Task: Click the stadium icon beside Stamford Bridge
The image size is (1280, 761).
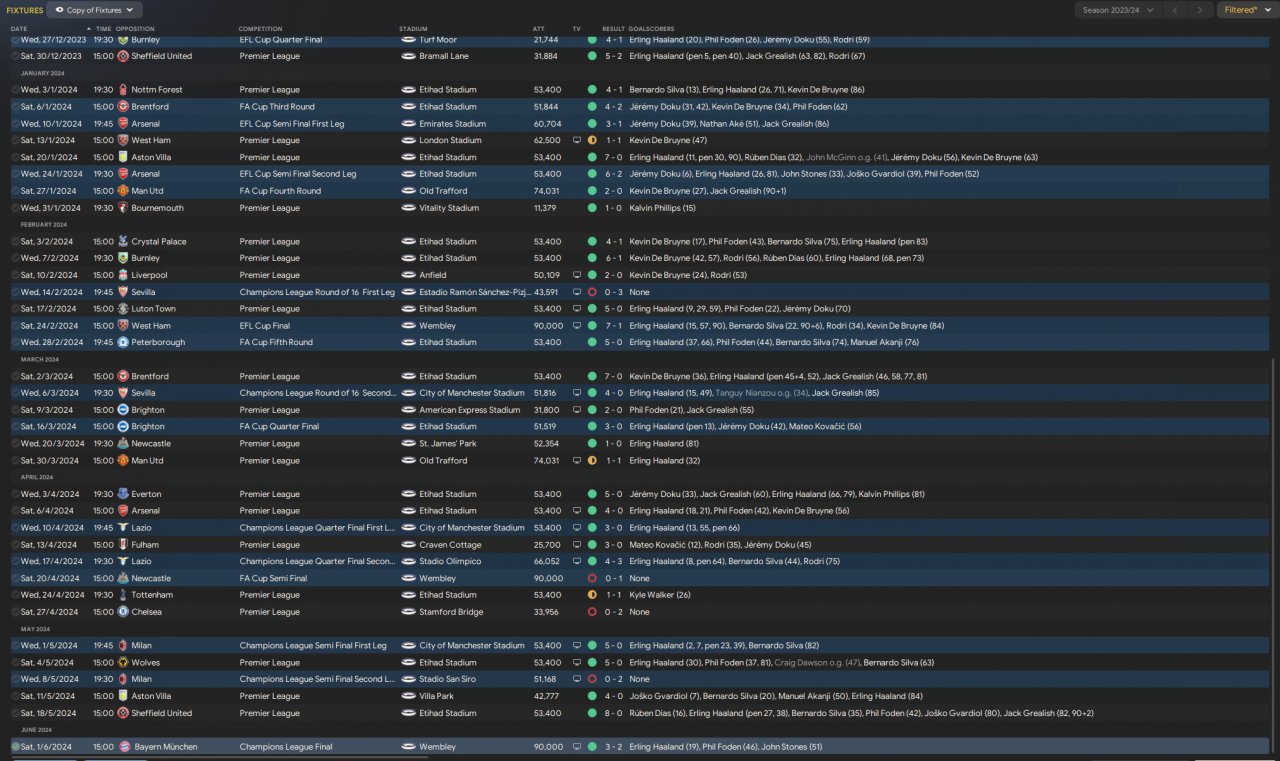Action: coord(408,612)
